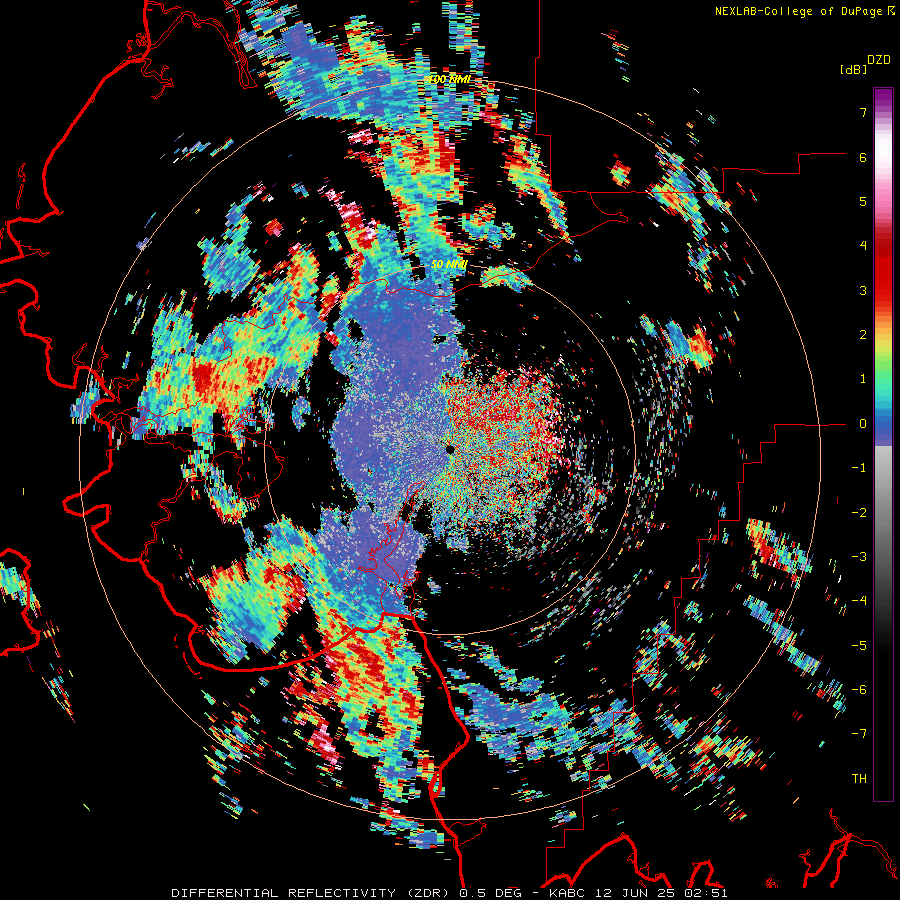Click the 2 value on the color scale
This screenshot has height=900, width=900.
pos(863,335)
